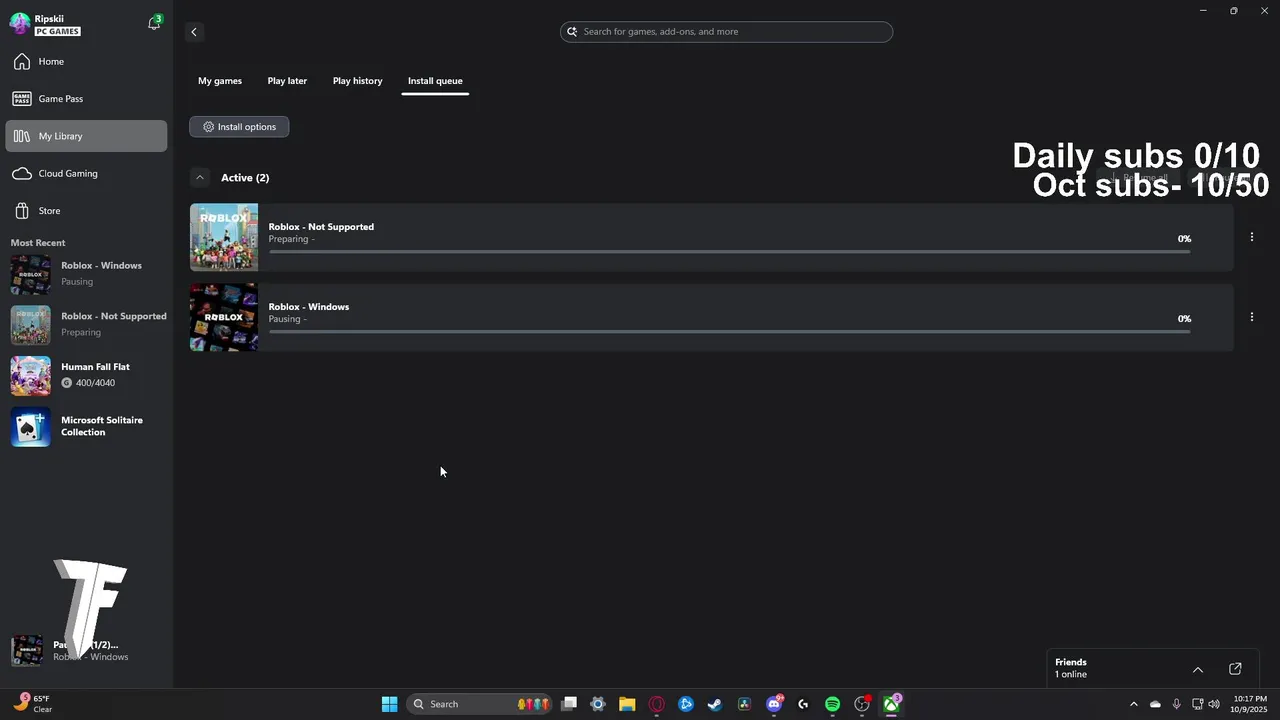The width and height of the screenshot is (1280, 720).
Task: Collapse the Active (2) section
Action: point(200,178)
